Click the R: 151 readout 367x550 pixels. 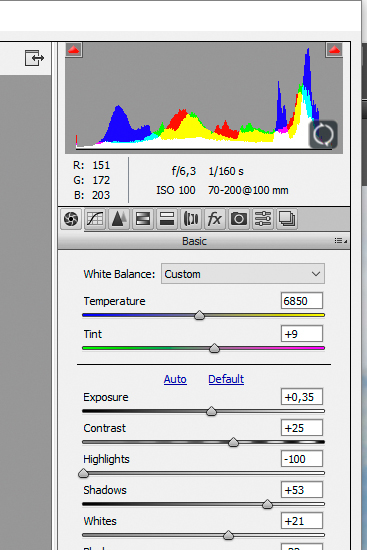(x=91, y=165)
